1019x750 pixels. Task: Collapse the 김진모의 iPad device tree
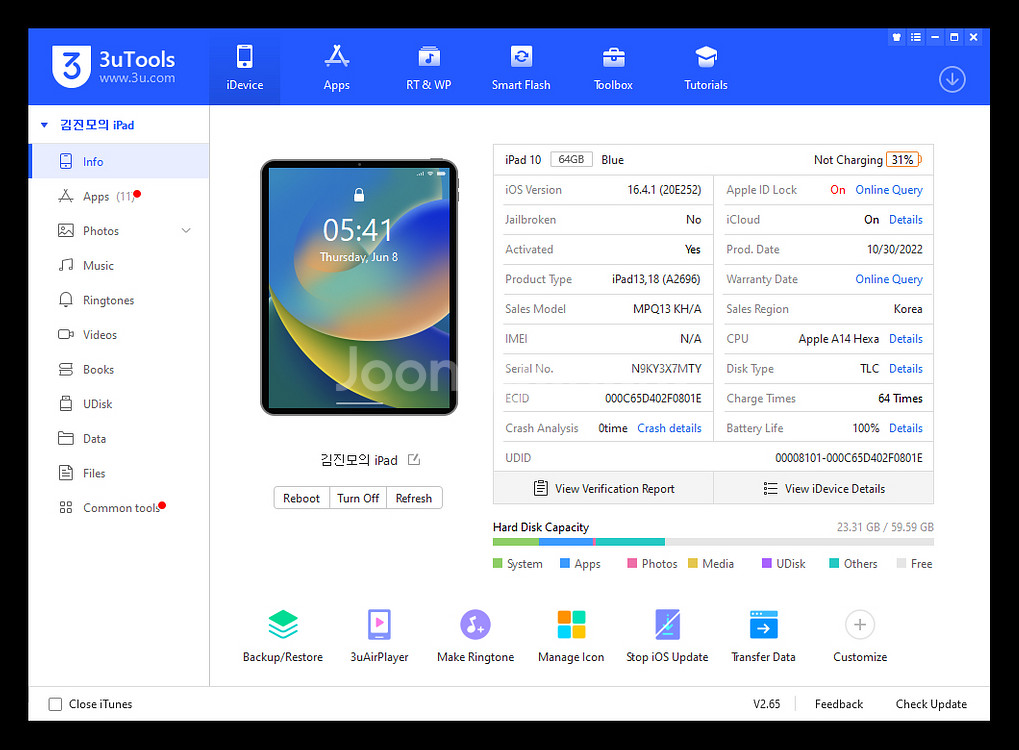[44, 125]
